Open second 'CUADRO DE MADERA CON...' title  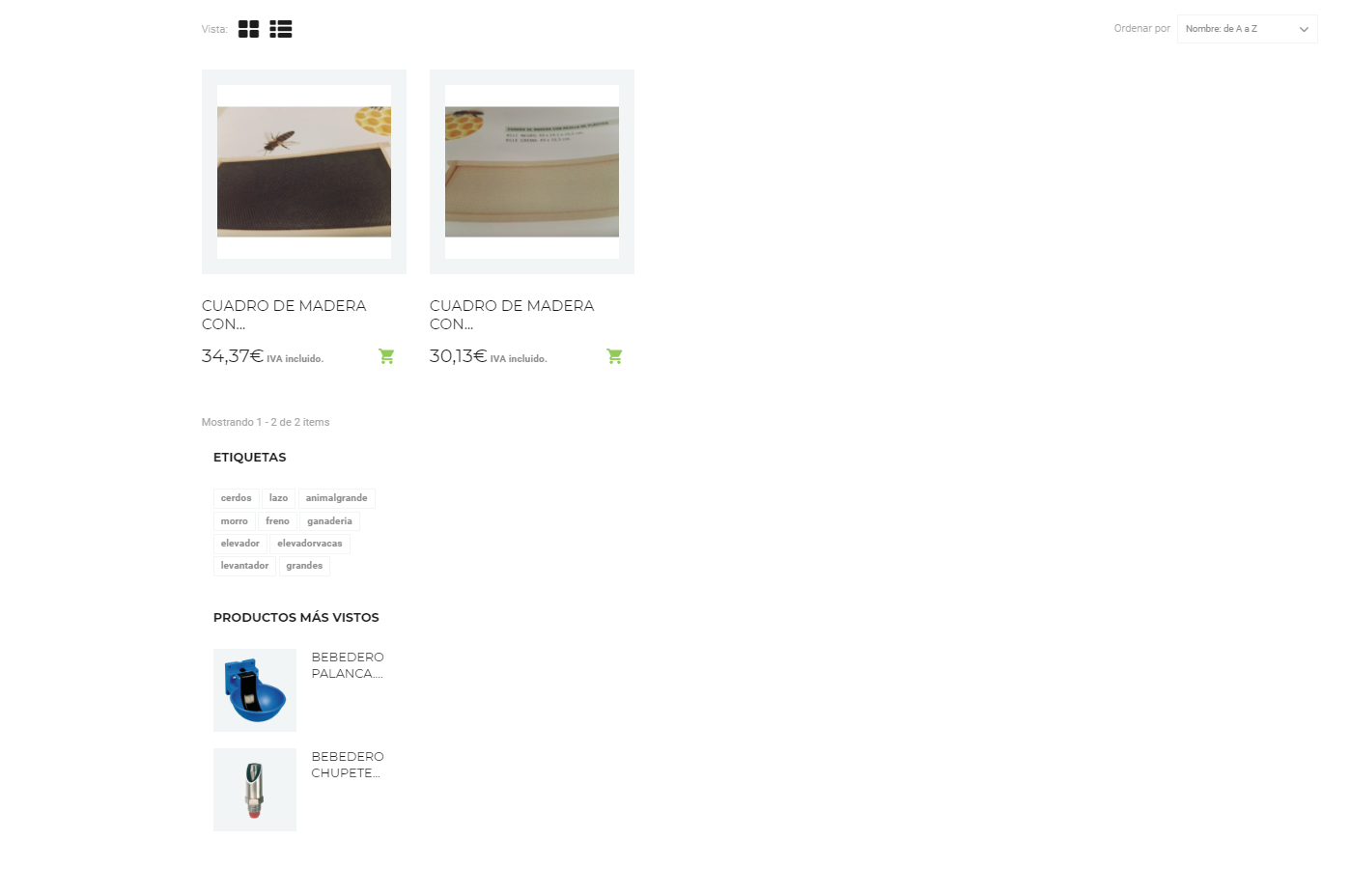click(x=512, y=315)
